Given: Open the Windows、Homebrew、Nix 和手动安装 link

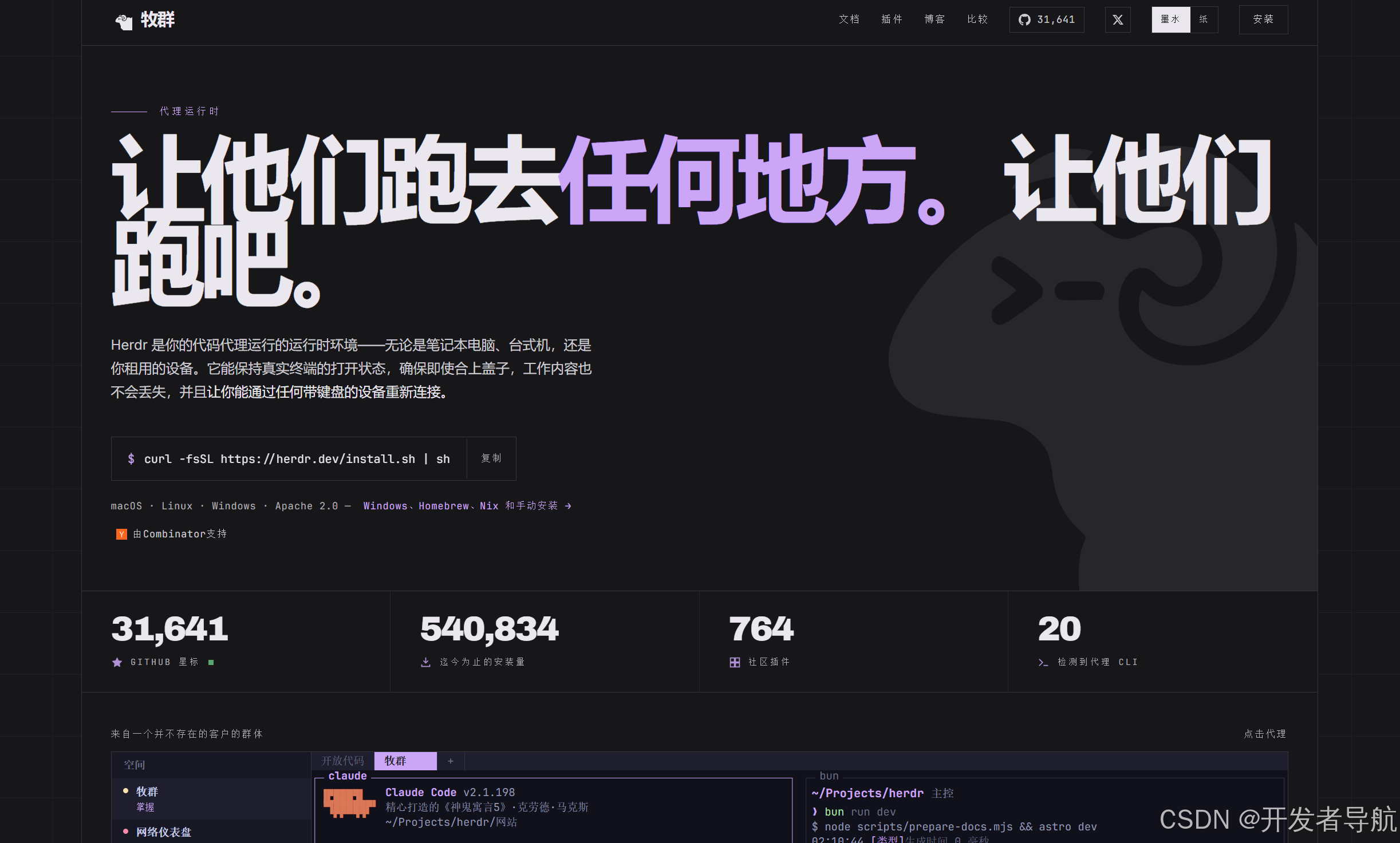Looking at the screenshot, I should 467,506.
